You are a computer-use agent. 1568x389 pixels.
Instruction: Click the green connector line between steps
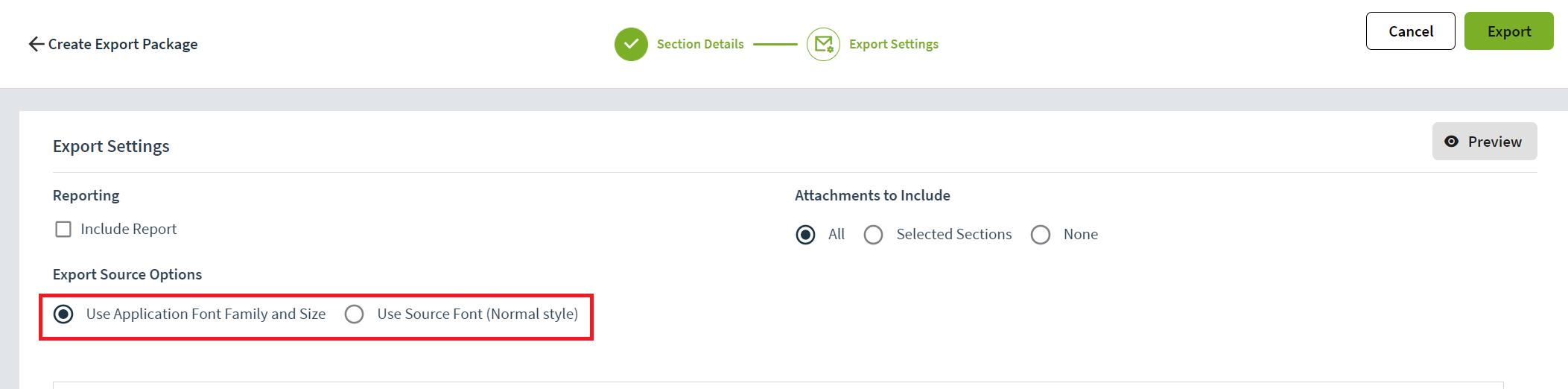[775, 44]
